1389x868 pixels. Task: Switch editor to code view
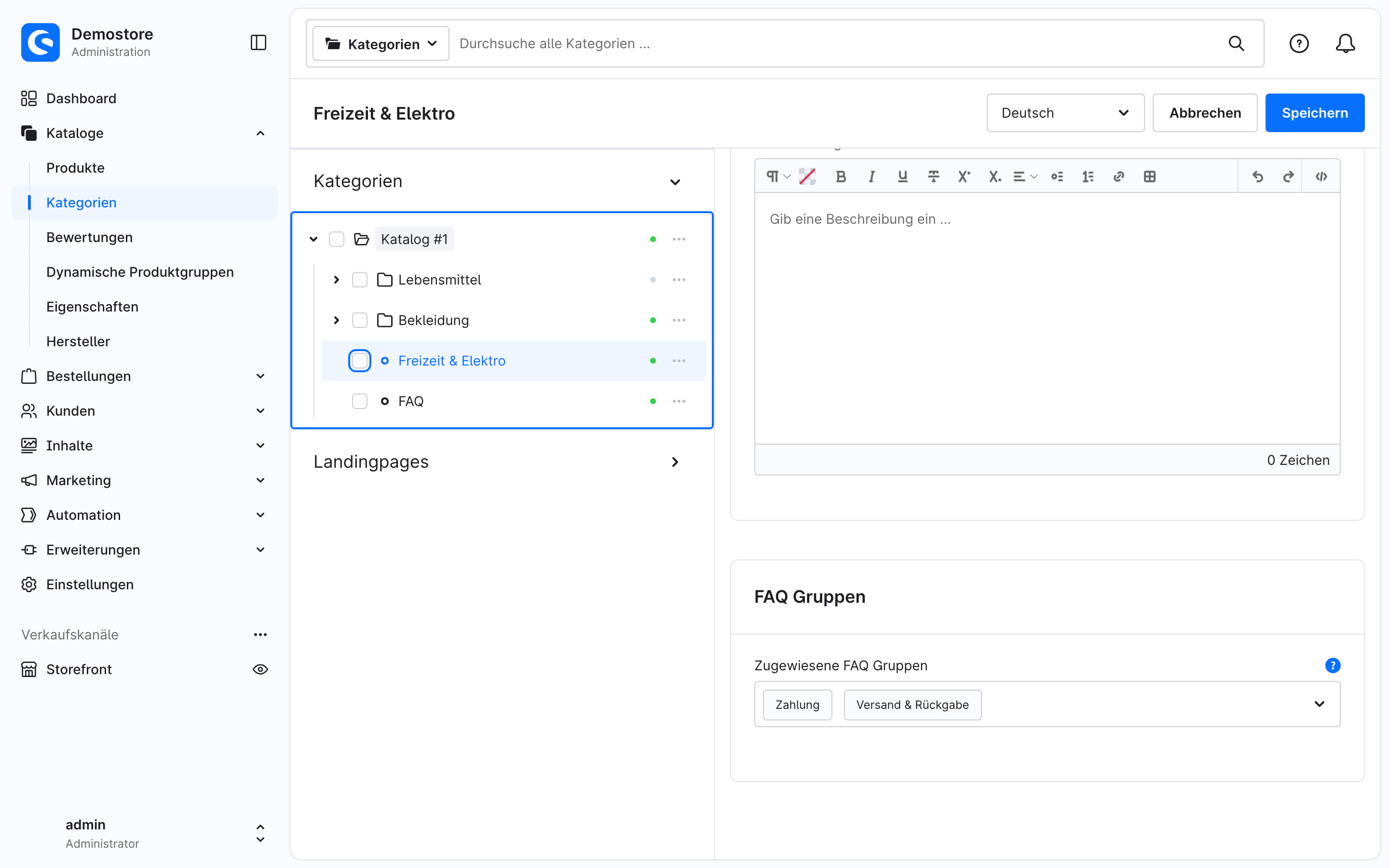click(x=1321, y=177)
